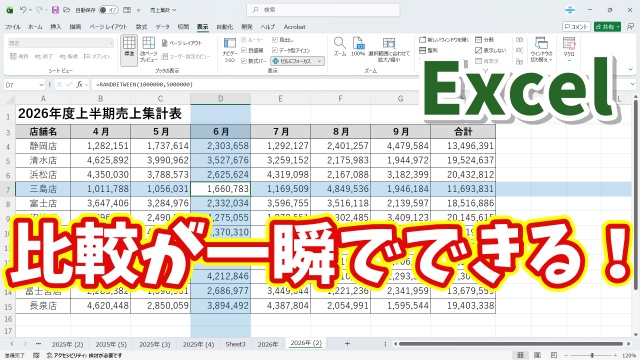This screenshot has width=640, height=360.
Task: Click the アクセシビリティ status bar message
Action: (x=84, y=356)
